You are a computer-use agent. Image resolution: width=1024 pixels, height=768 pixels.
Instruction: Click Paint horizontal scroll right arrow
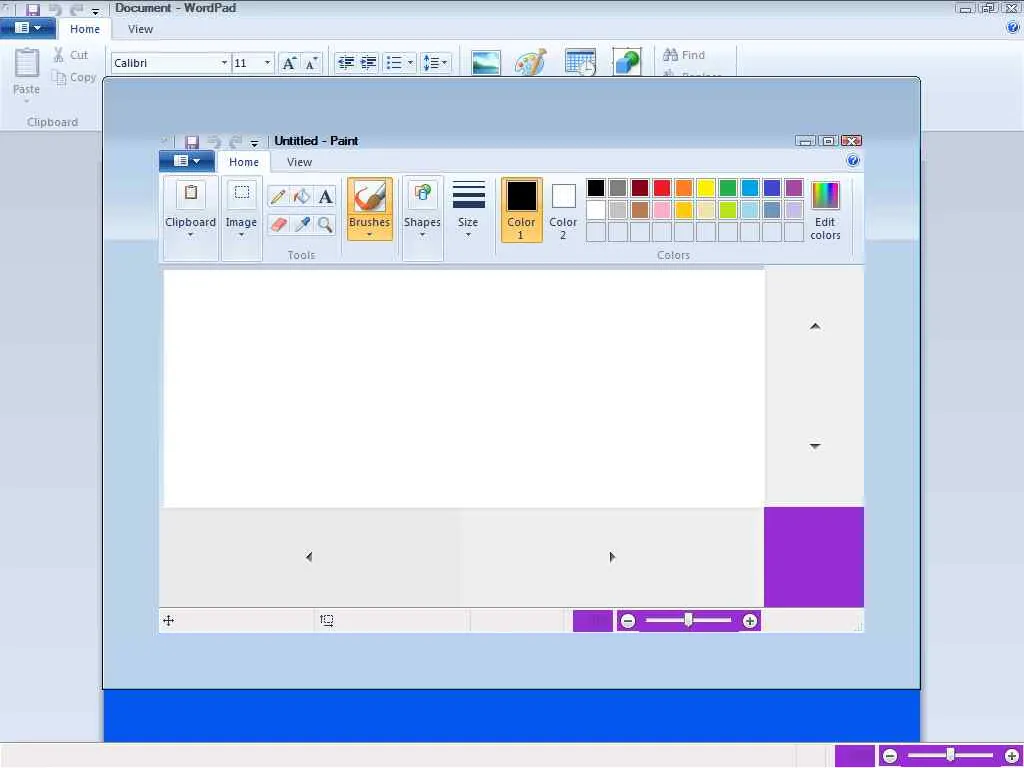click(x=612, y=557)
